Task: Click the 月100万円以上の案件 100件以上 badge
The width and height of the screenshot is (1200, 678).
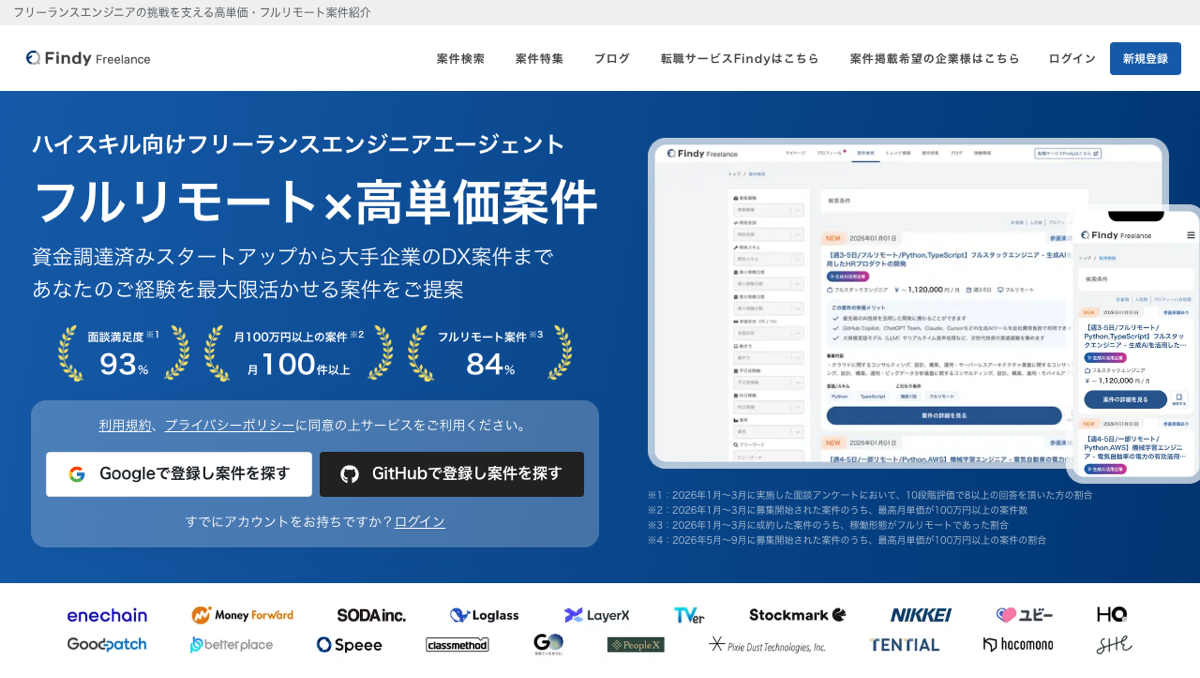Action: coord(298,353)
